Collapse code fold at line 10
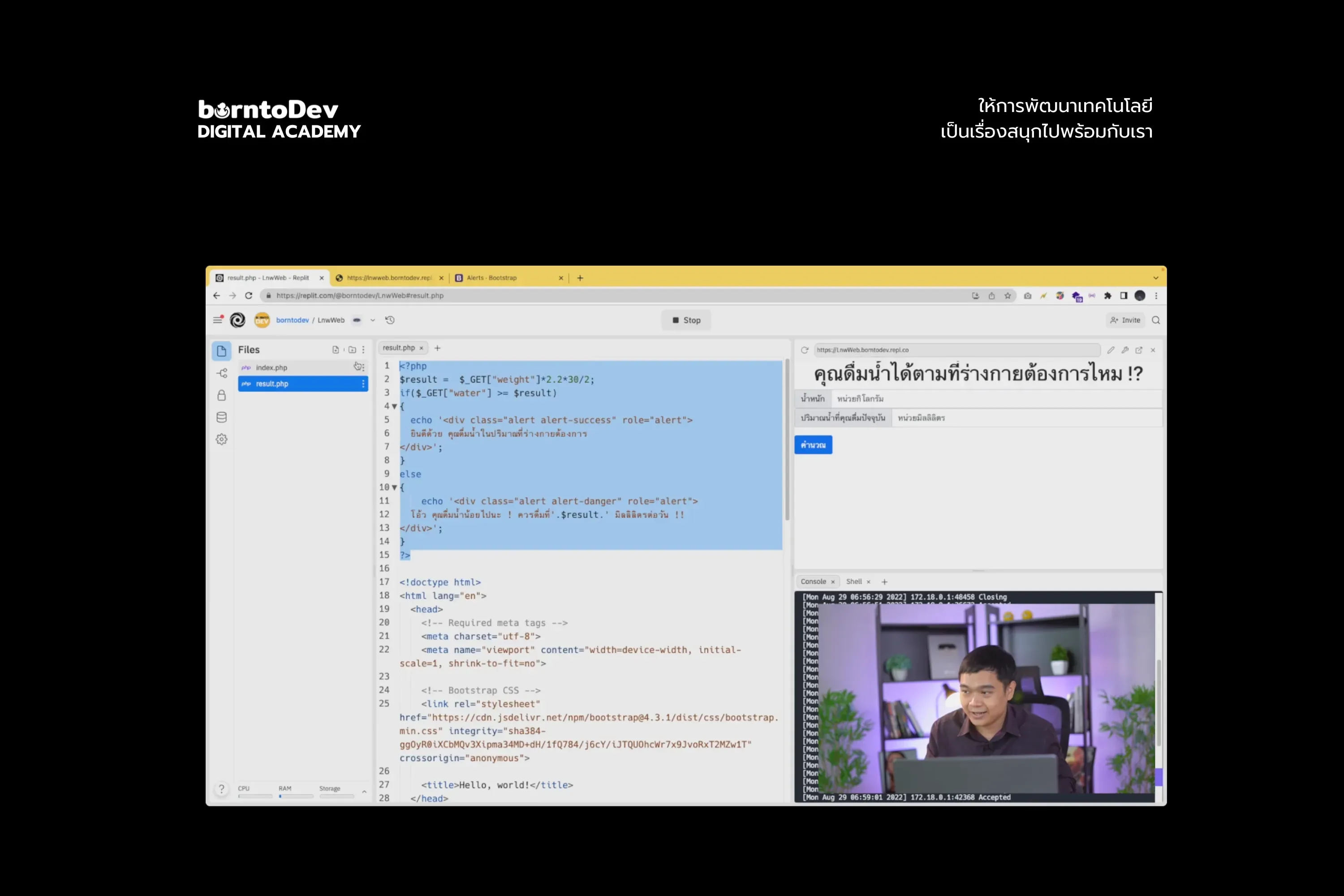1344x896 pixels. (x=394, y=487)
